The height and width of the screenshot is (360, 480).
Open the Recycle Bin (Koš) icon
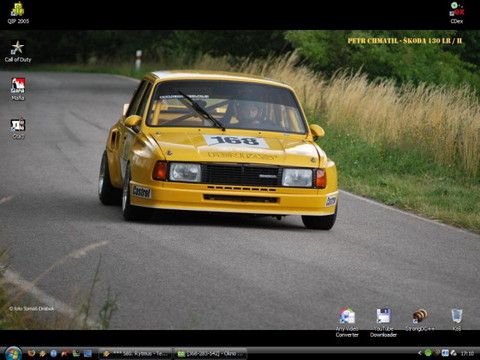coord(457,320)
